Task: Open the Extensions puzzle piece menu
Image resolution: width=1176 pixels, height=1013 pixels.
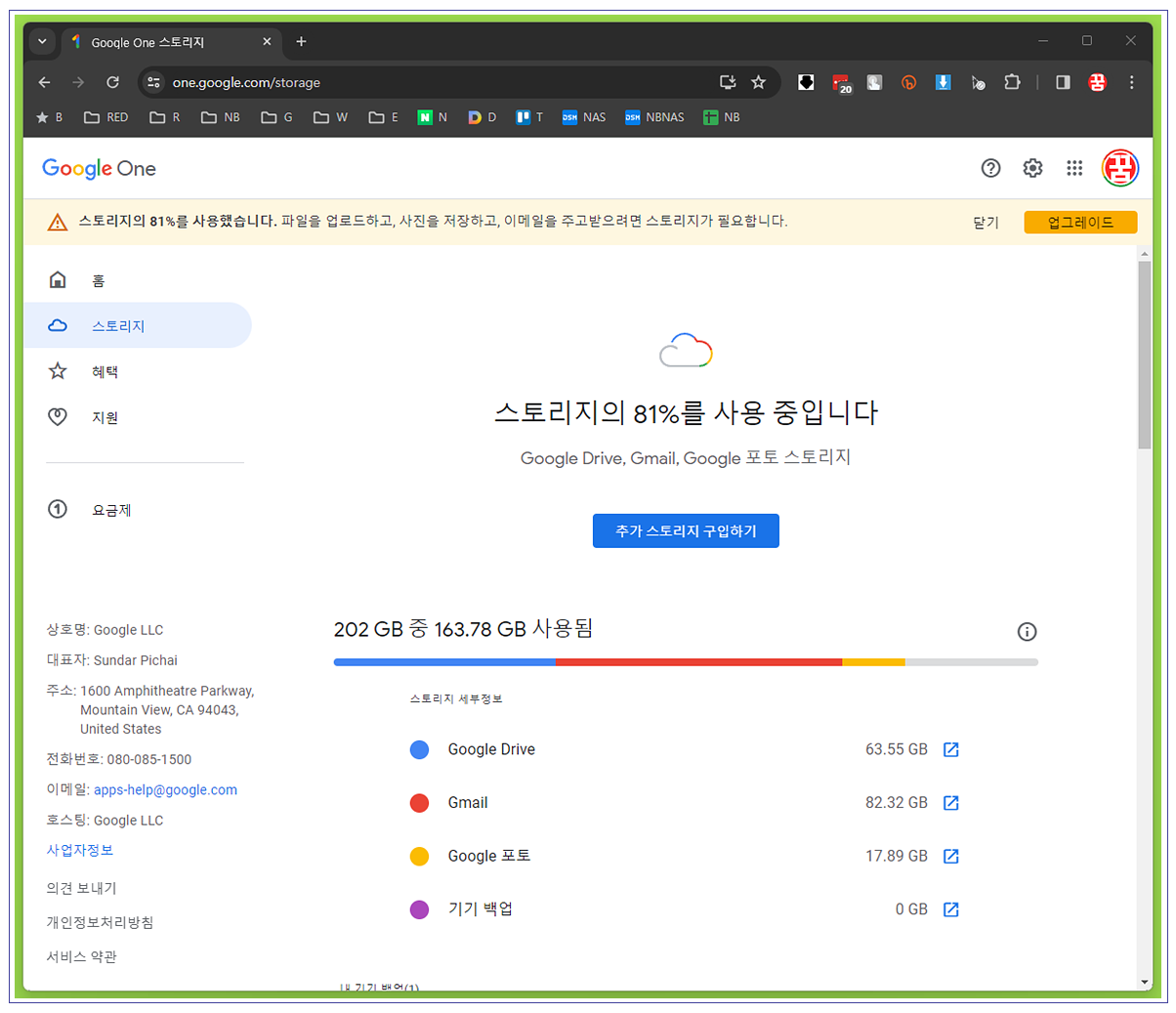Action: (x=1012, y=82)
